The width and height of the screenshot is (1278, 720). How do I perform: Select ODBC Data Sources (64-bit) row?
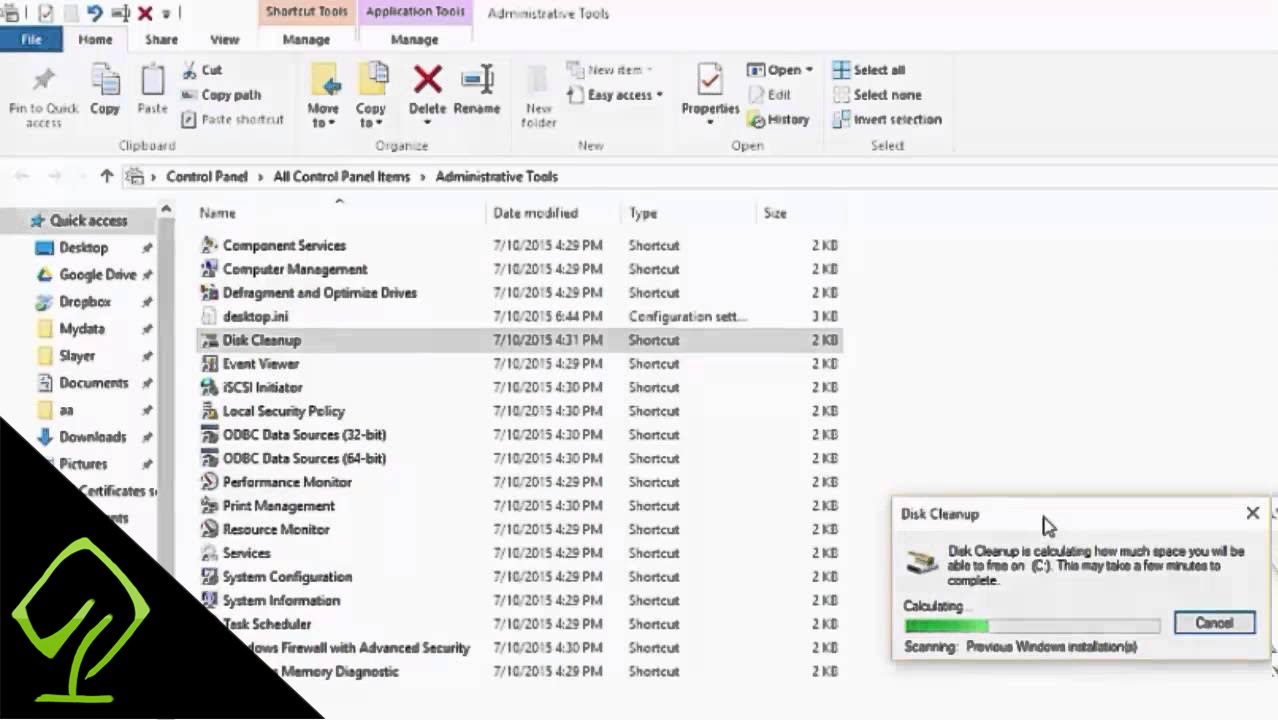tap(519, 458)
